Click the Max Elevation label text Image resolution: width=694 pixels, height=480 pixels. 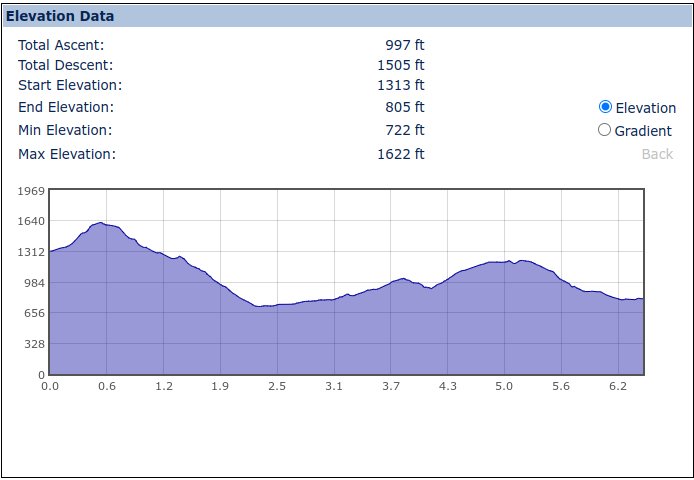click(67, 154)
